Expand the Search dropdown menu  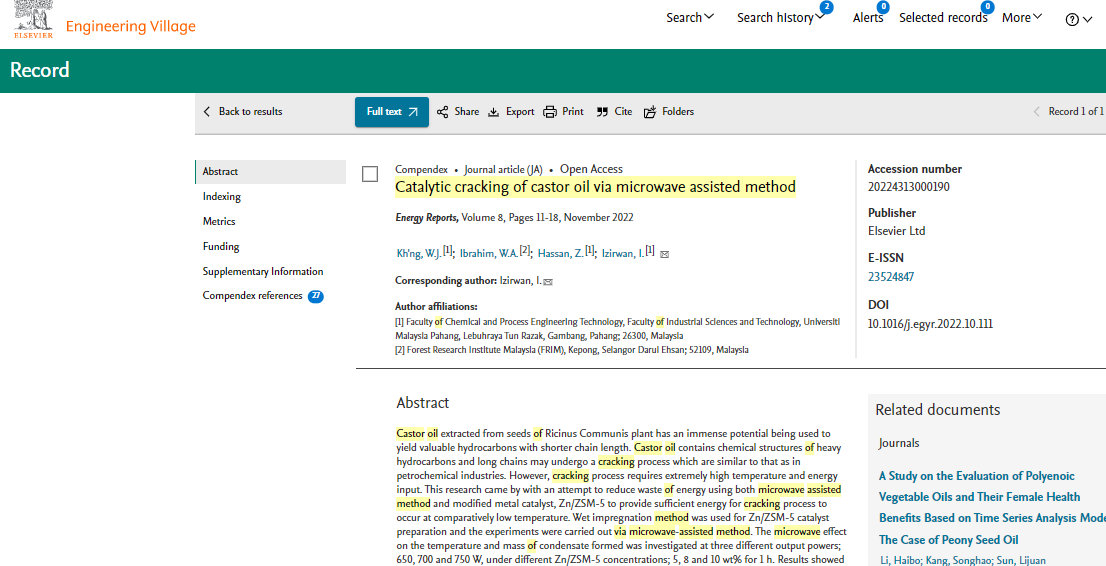690,17
